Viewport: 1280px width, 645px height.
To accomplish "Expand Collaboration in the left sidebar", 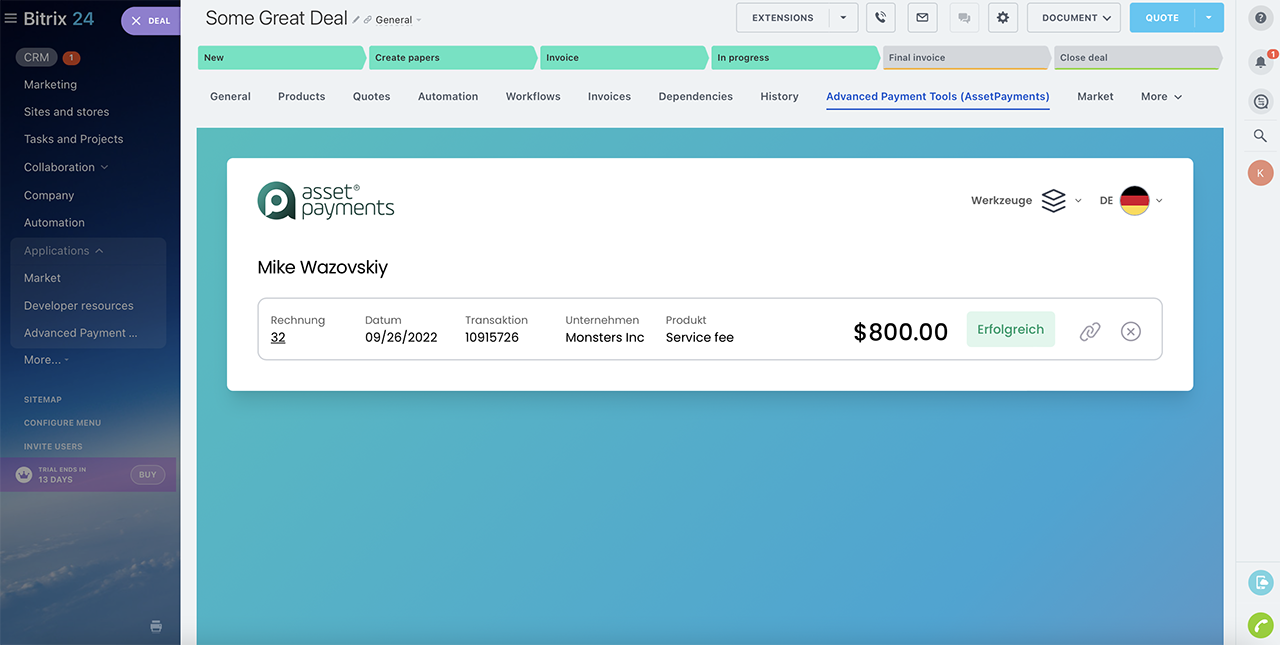I will tap(65, 167).
